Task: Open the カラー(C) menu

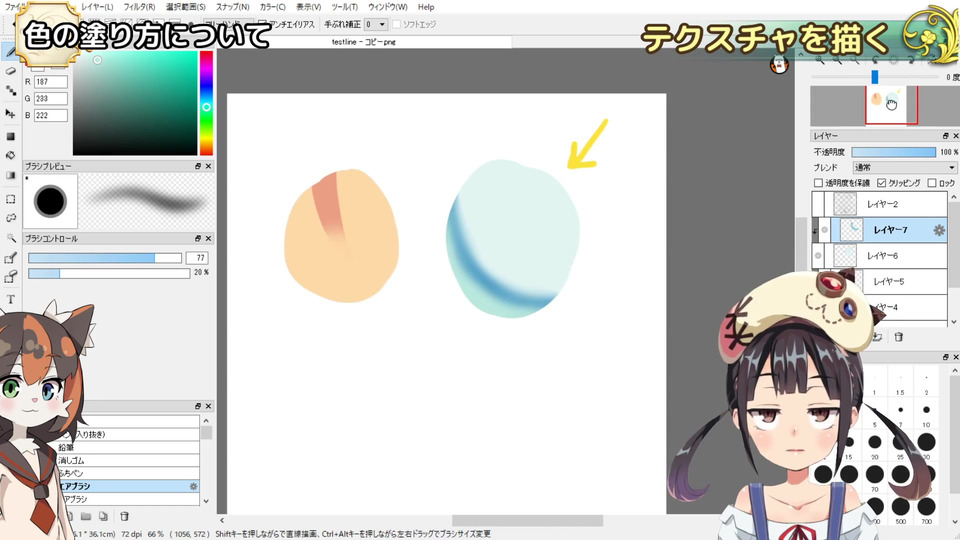Action: coord(272,7)
